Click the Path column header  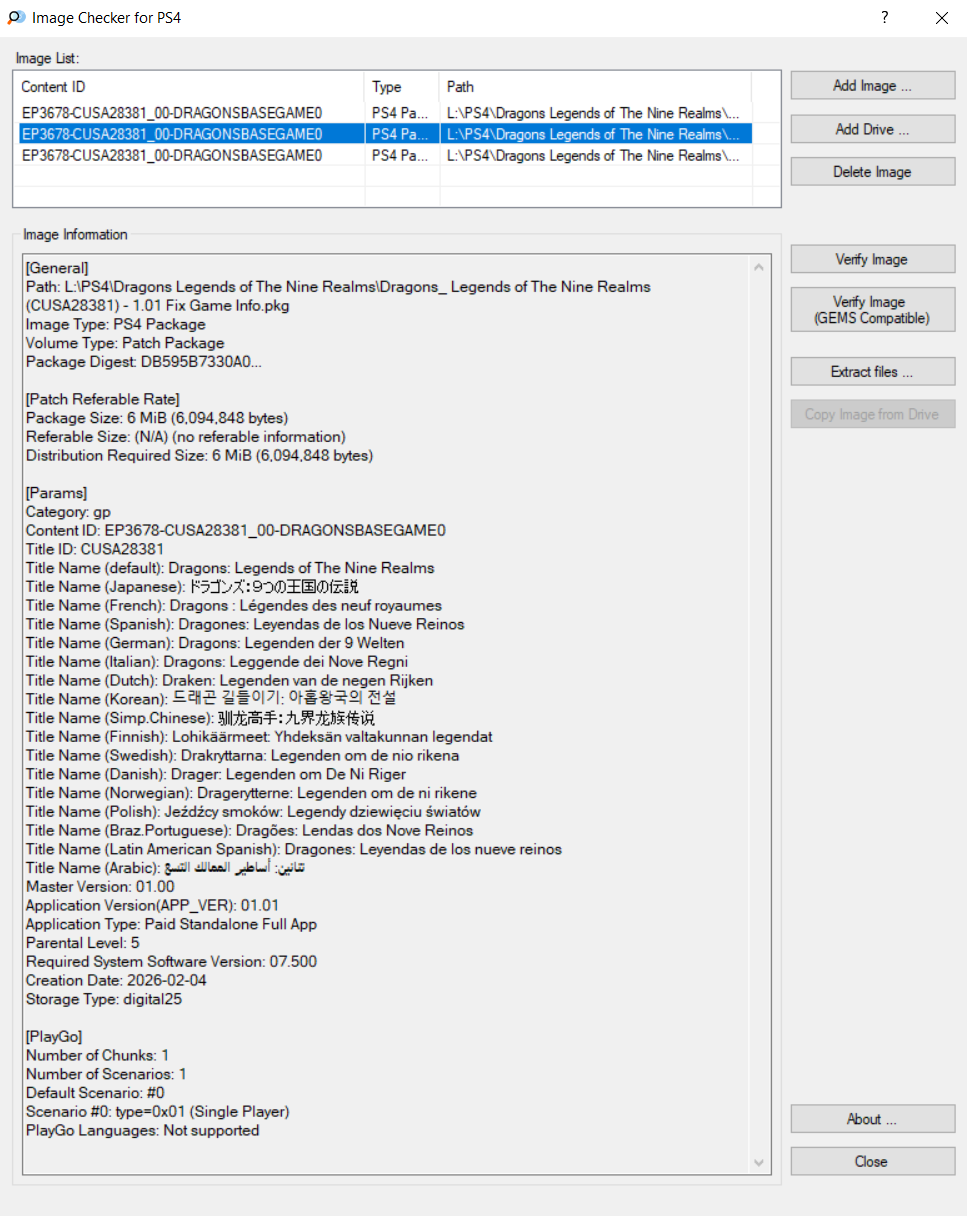click(x=596, y=87)
